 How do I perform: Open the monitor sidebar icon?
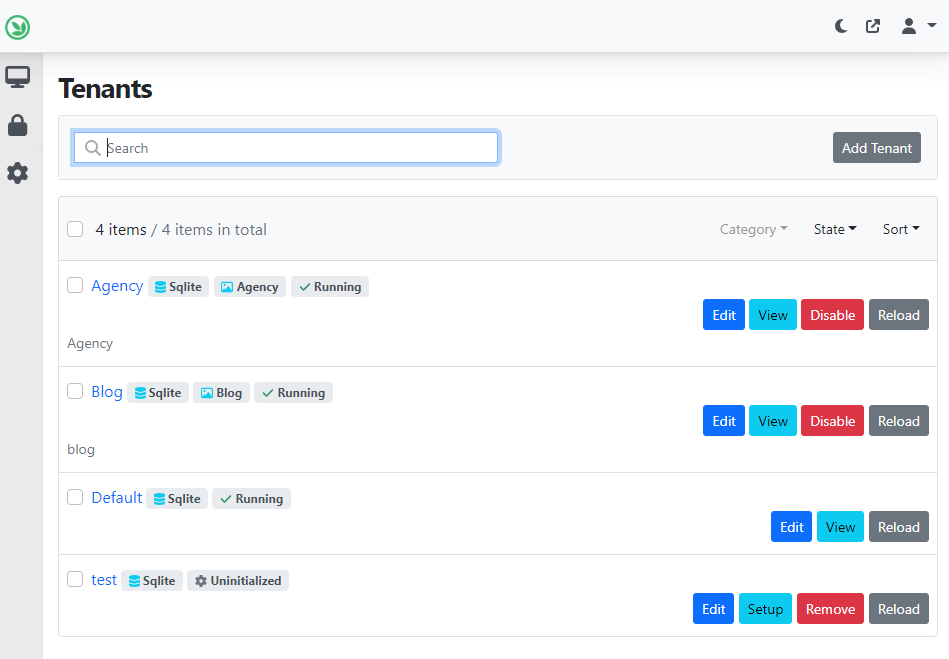18,77
